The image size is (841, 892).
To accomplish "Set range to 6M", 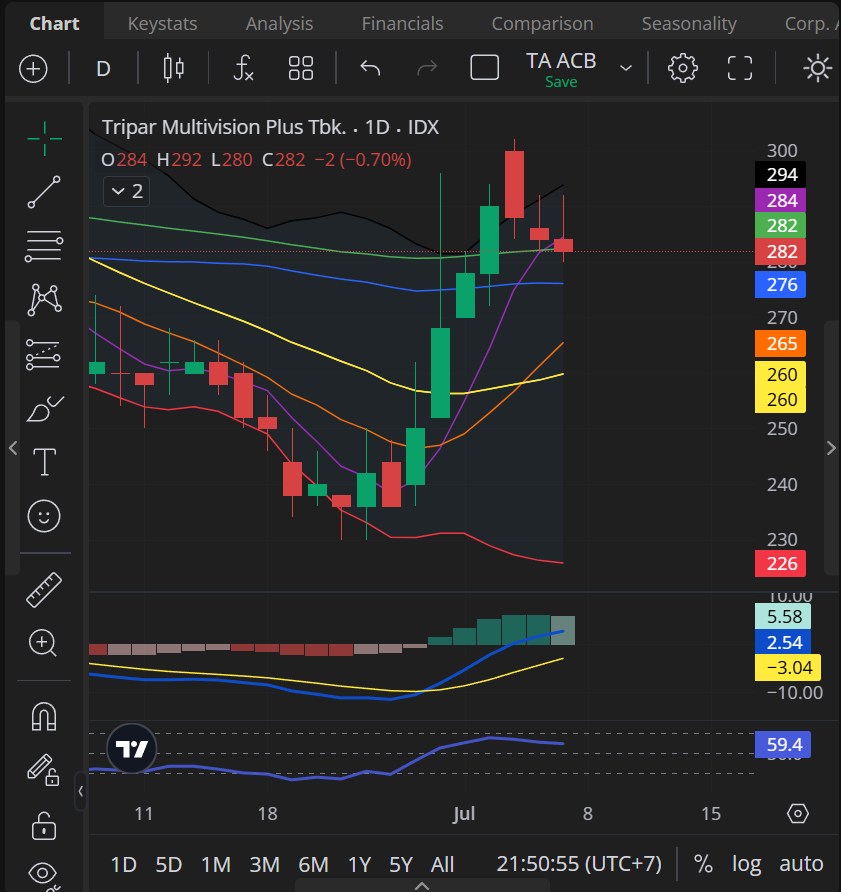I will 314,865.
